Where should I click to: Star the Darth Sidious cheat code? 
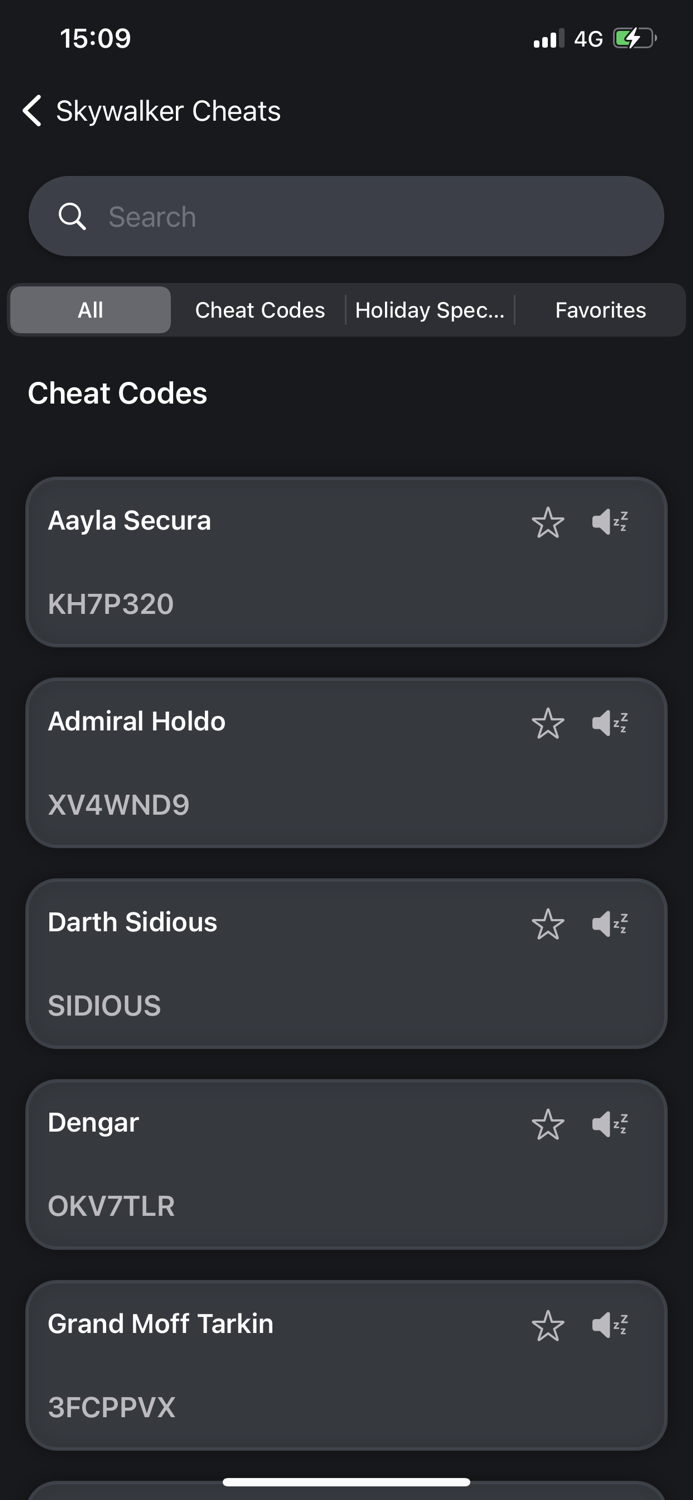(548, 924)
